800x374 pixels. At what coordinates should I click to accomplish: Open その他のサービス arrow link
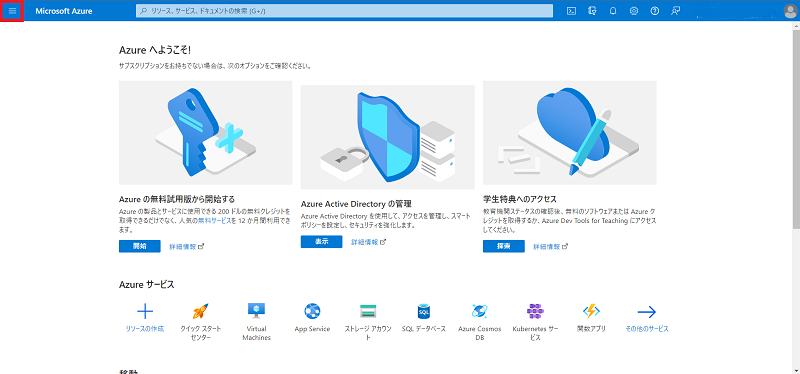point(646,312)
